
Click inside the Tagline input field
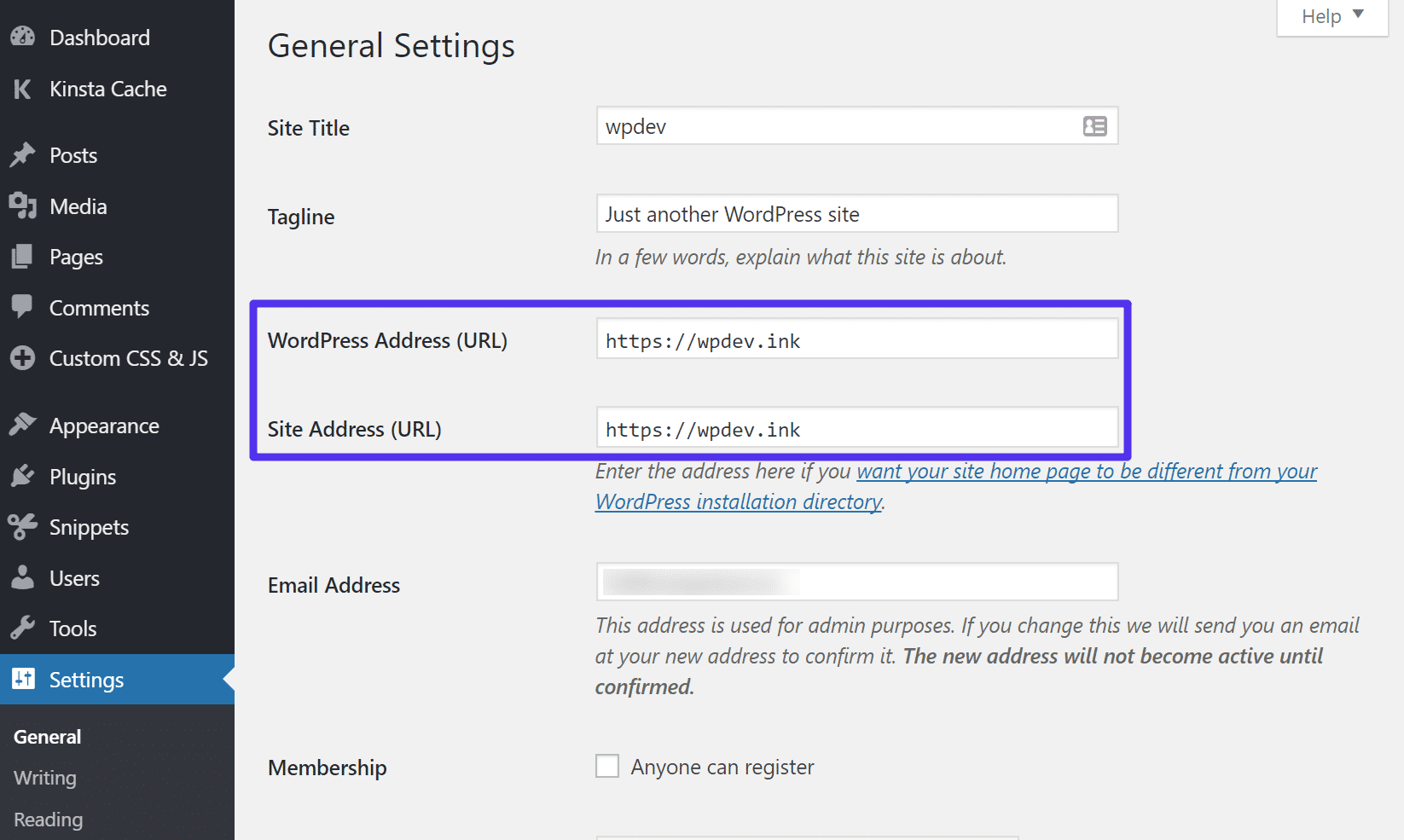tap(856, 213)
